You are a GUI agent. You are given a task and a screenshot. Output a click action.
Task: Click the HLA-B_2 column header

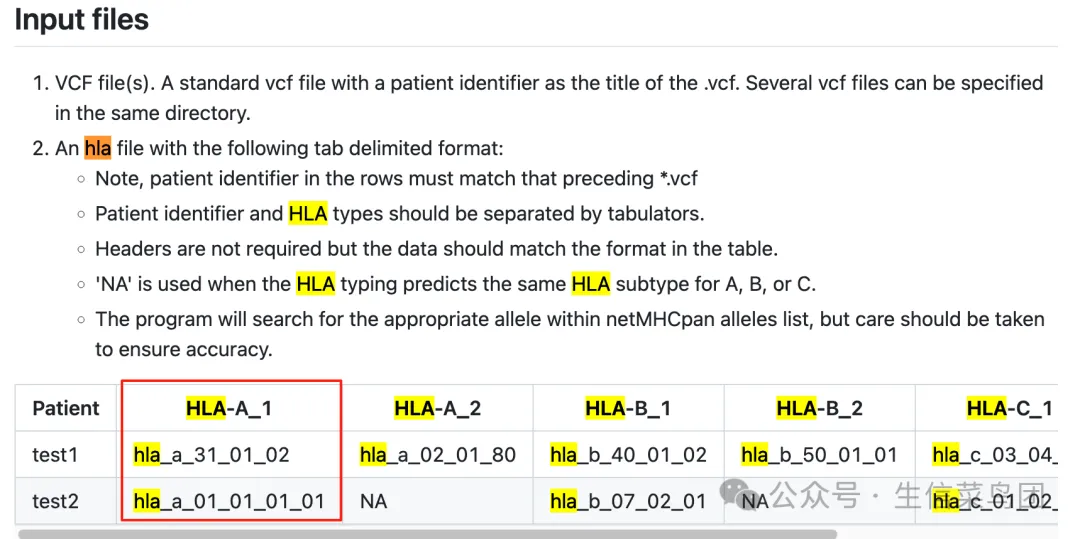click(819, 408)
